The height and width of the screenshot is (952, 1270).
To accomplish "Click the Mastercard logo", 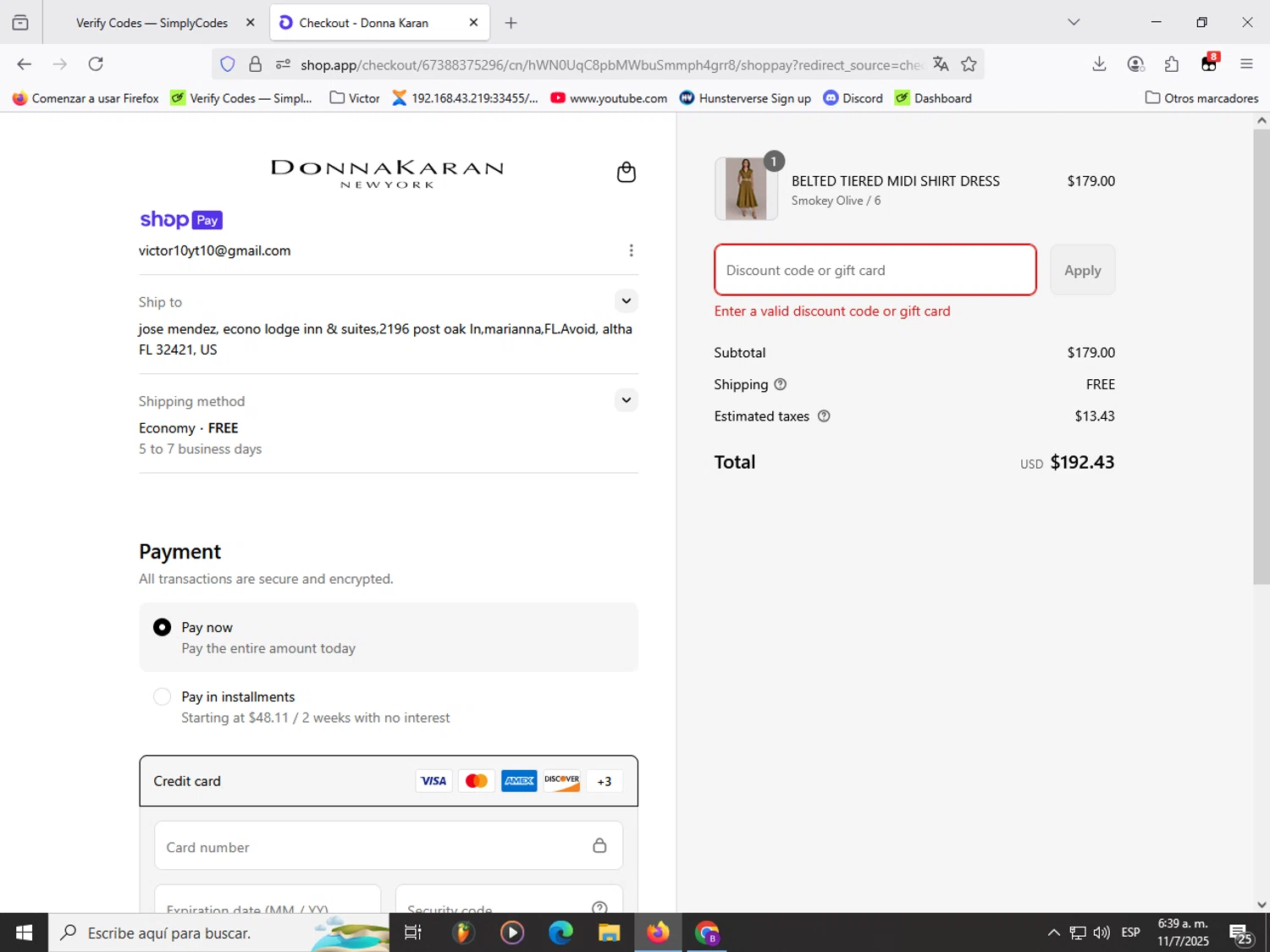I will point(476,781).
